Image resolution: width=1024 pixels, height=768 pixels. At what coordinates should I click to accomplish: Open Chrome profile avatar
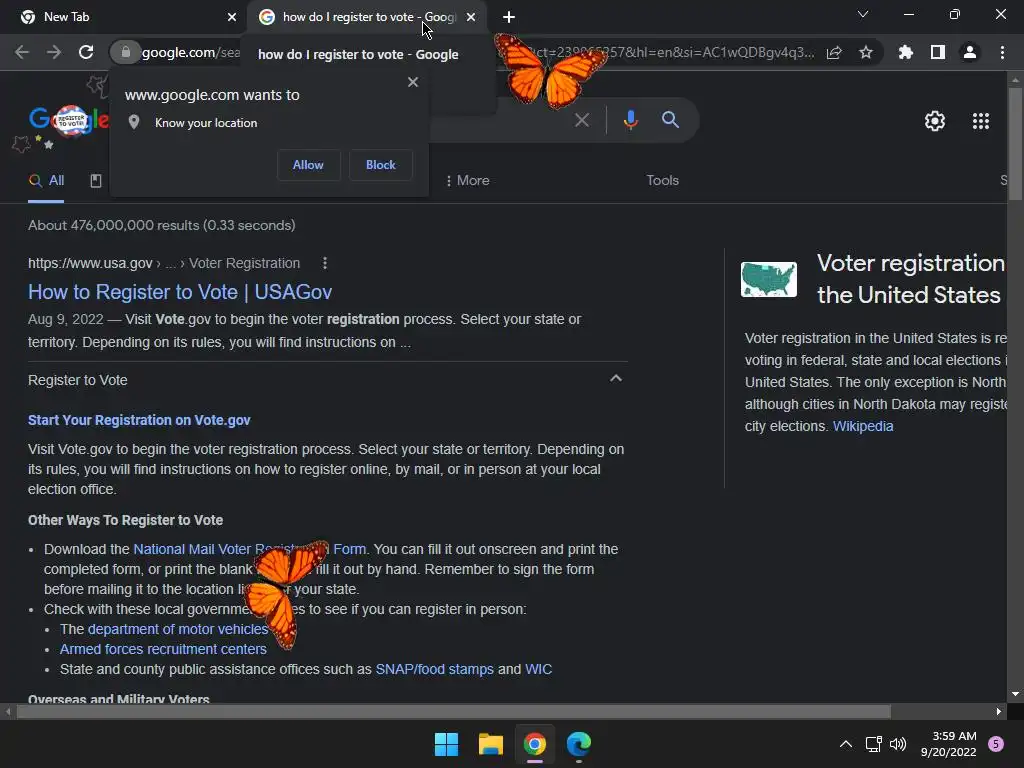(970, 52)
